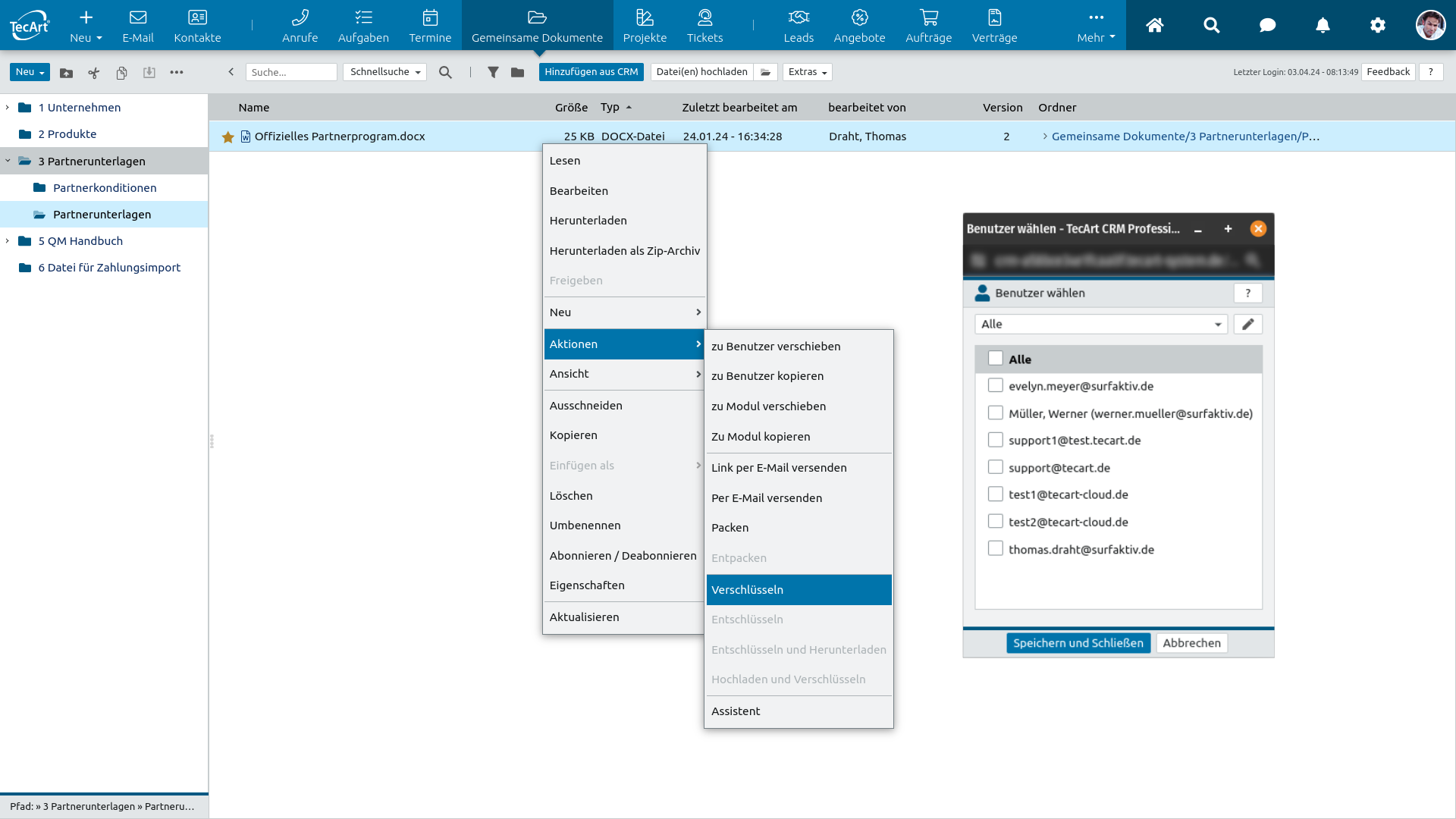Open the chat speech bubble icon

click(1267, 26)
